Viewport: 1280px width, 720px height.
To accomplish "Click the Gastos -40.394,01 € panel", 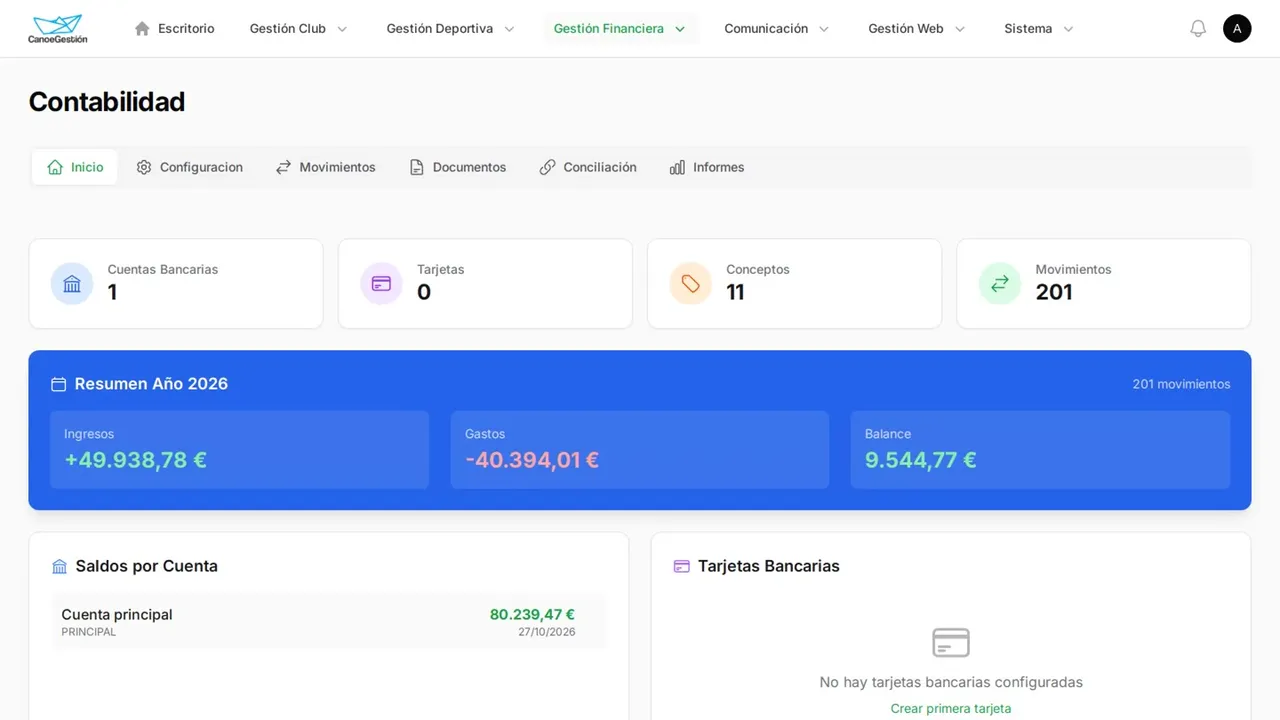I will point(640,450).
